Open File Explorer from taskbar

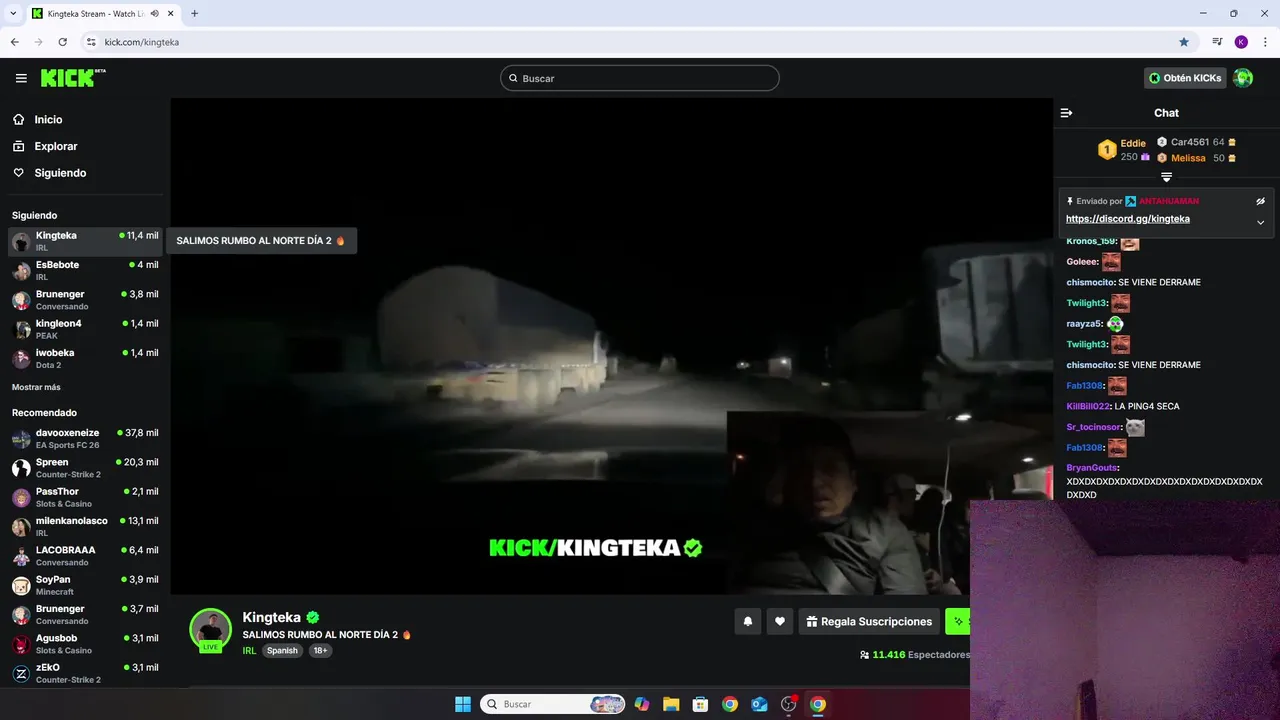(671, 704)
